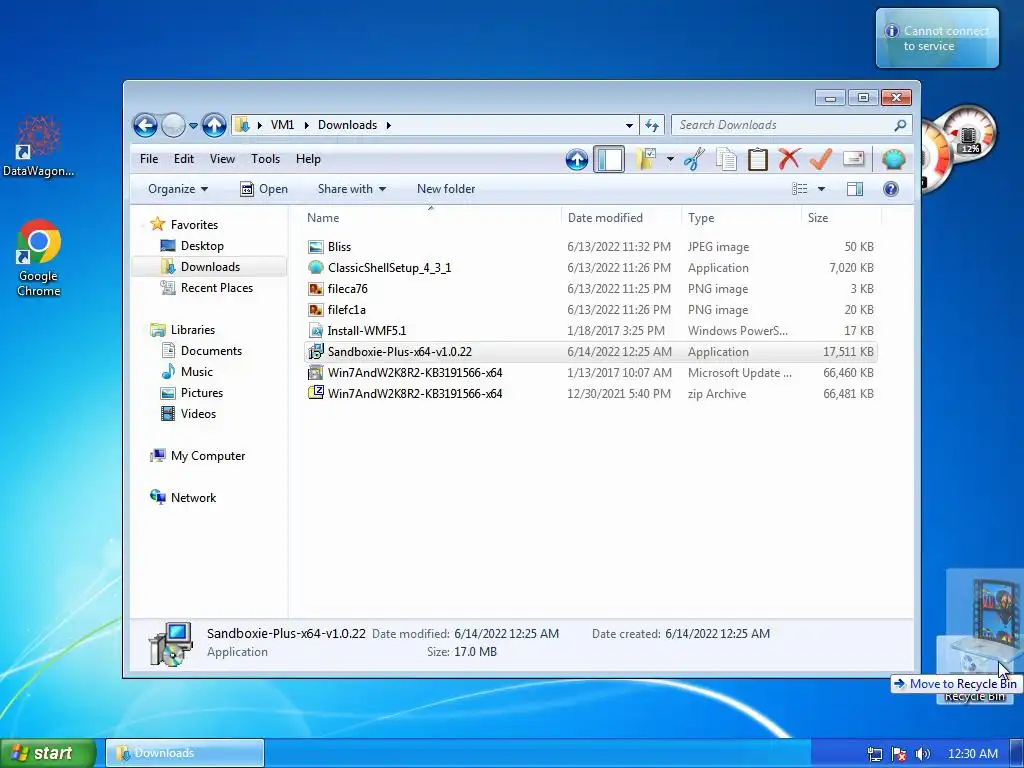Sort by Date modified column header
This screenshot has height=768, width=1024.
click(x=620, y=217)
